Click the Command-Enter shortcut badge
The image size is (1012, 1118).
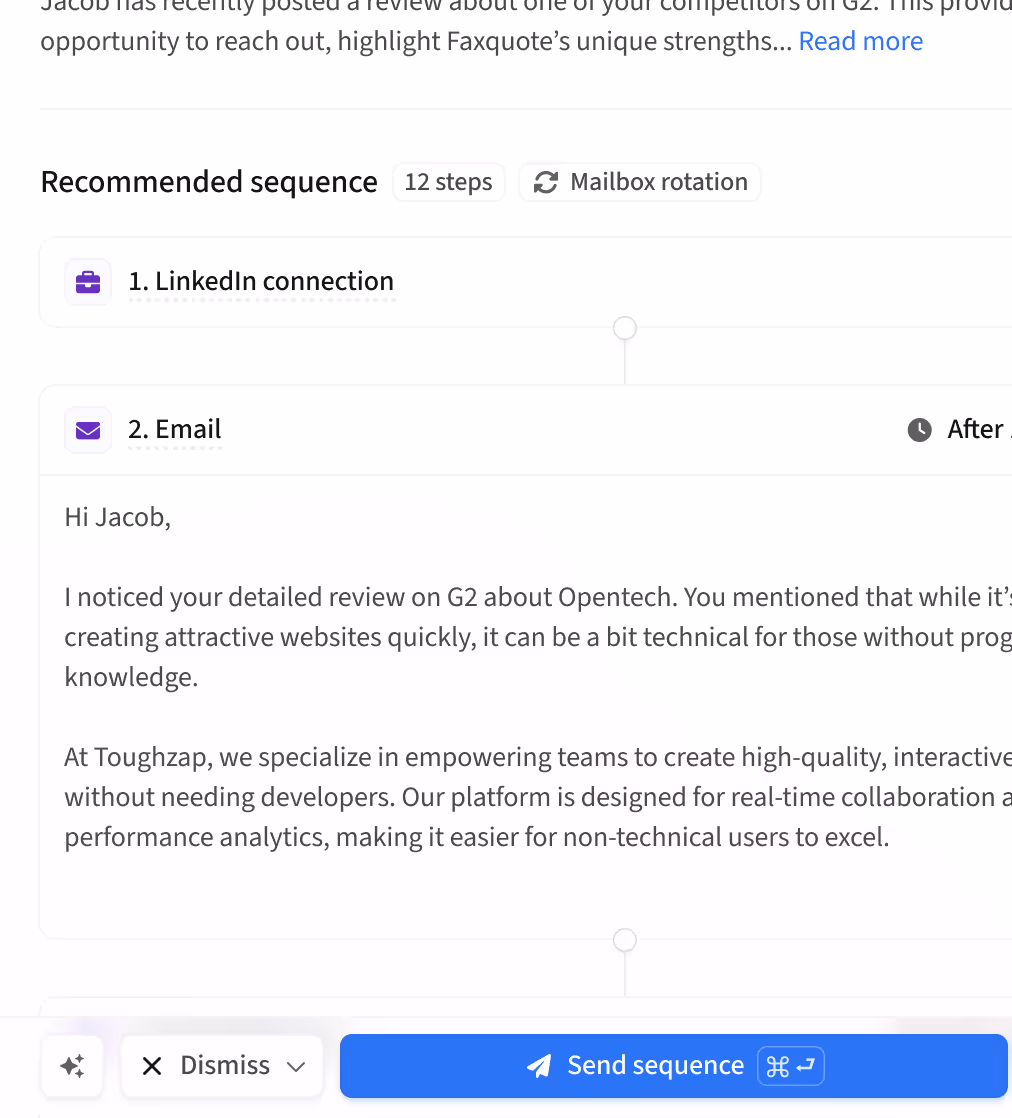point(791,1066)
